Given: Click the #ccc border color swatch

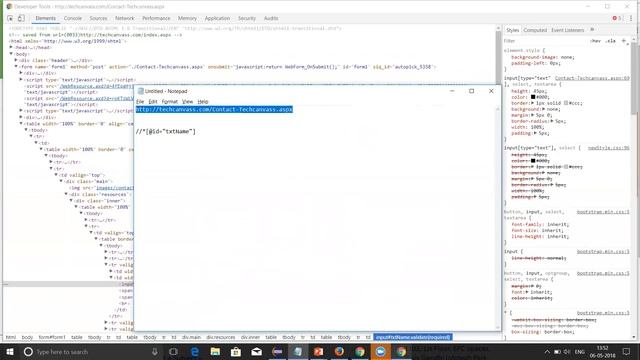Looking at the screenshot, I should [x=566, y=103].
